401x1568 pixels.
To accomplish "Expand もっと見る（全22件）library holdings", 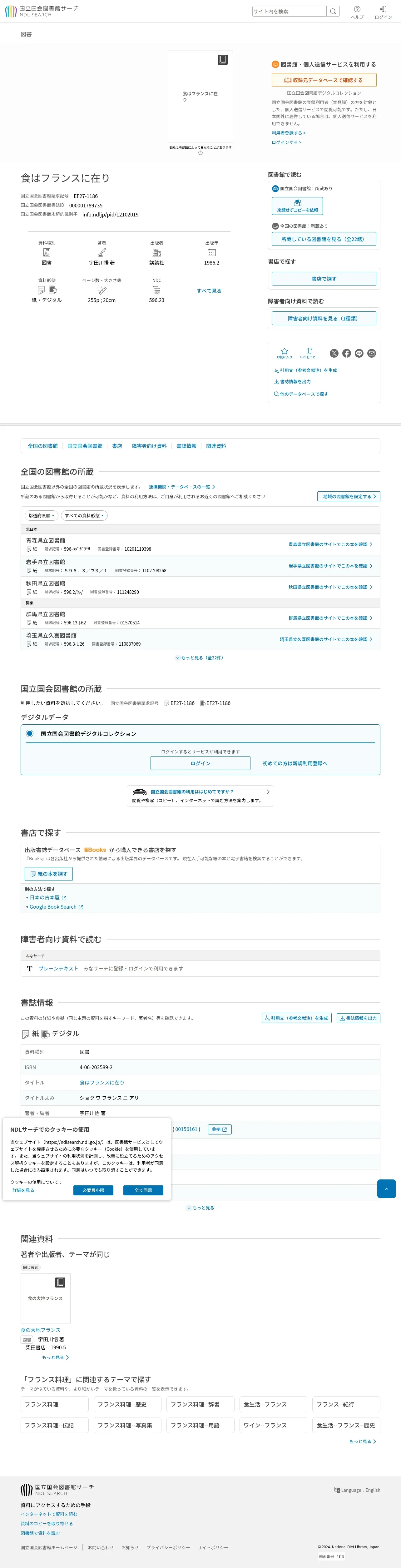I will [x=200, y=657].
